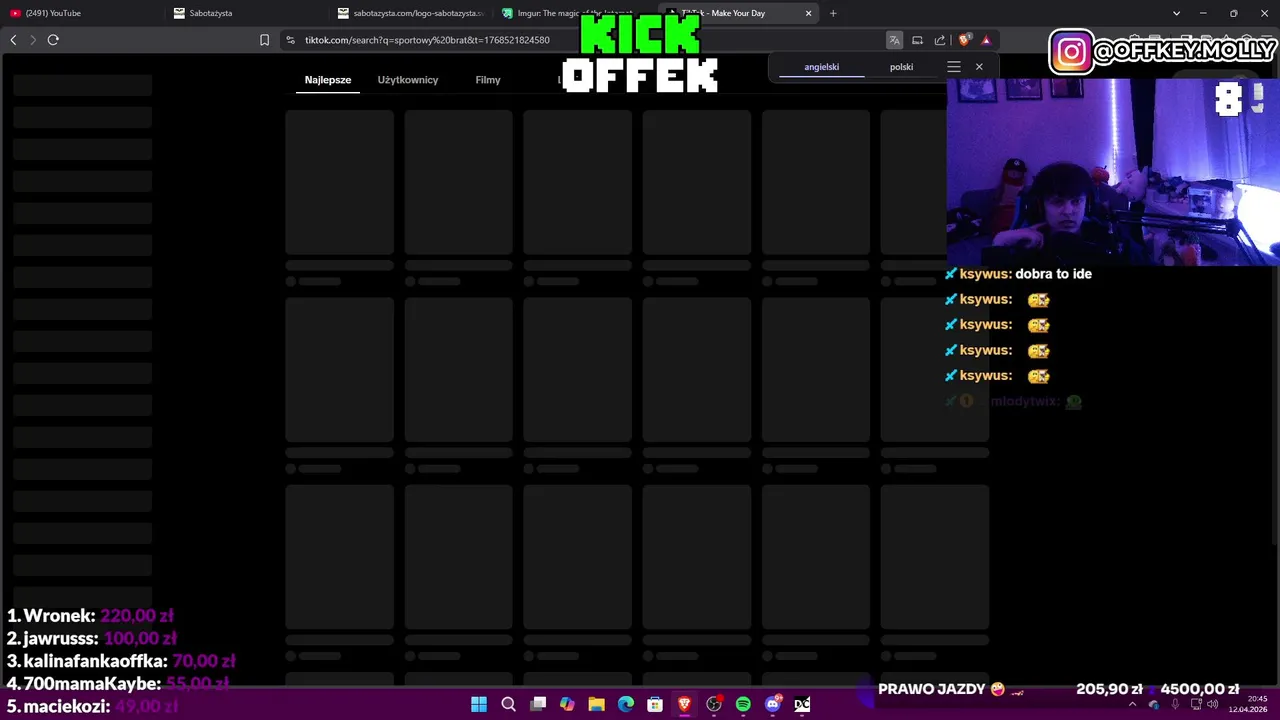This screenshot has width=1280, height=720.
Task: Open File Explorer from the taskbar
Action: pyautogui.click(x=596, y=704)
